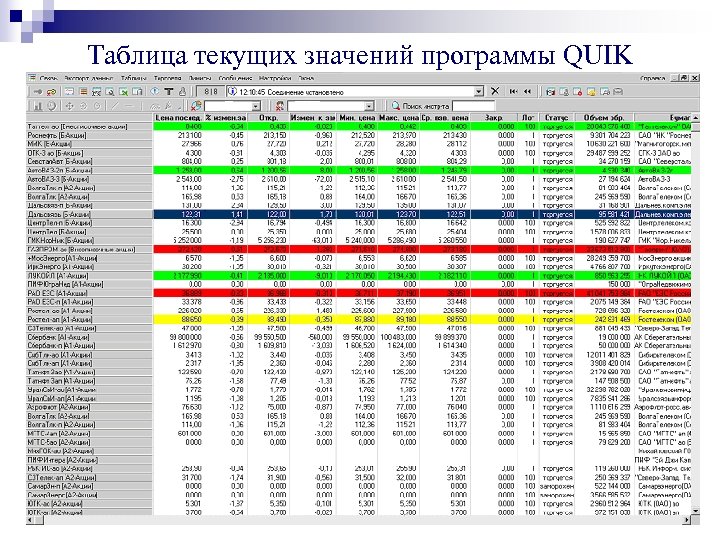Click the Откр. column header
This screenshot has height=540, width=720.
coord(268,118)
